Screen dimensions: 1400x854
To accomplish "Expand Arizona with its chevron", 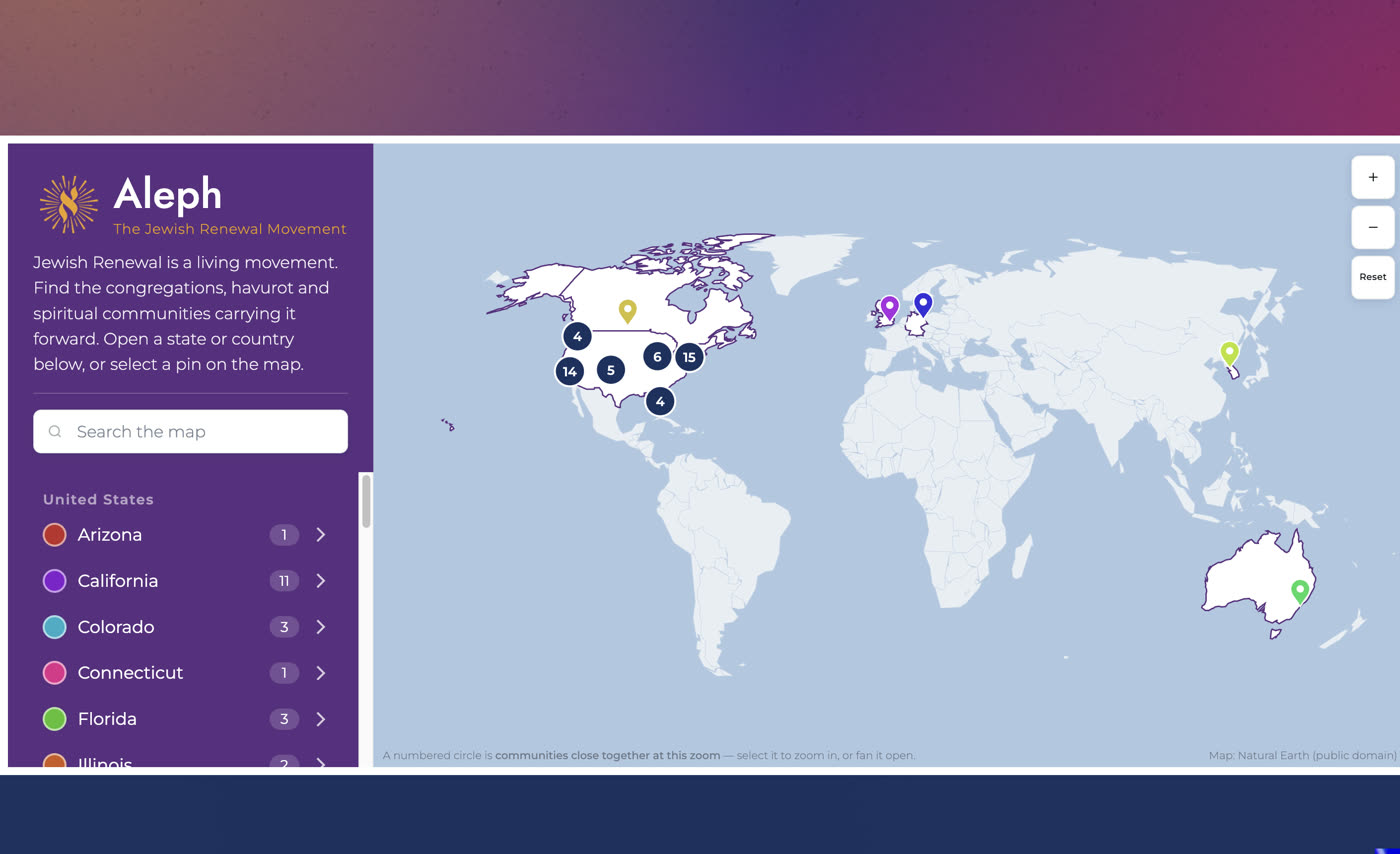I will click(x=321, y=535).
